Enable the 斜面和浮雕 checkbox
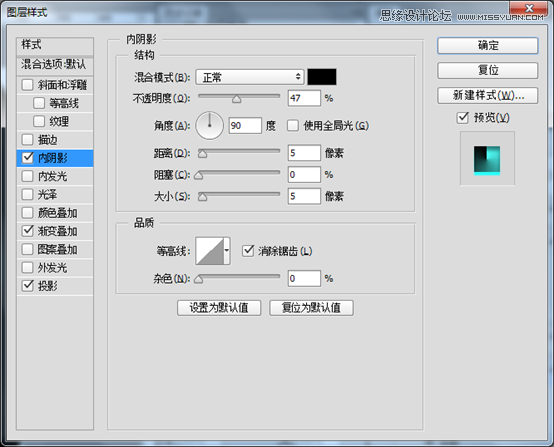 click(x=28, y=85)
